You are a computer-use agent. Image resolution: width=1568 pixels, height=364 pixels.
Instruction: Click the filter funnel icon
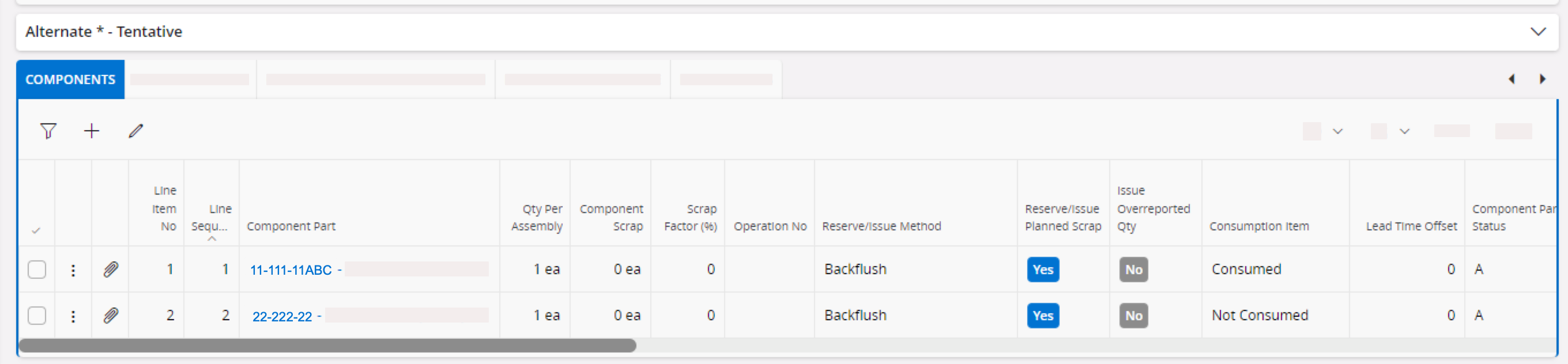[x=48, y=131]
